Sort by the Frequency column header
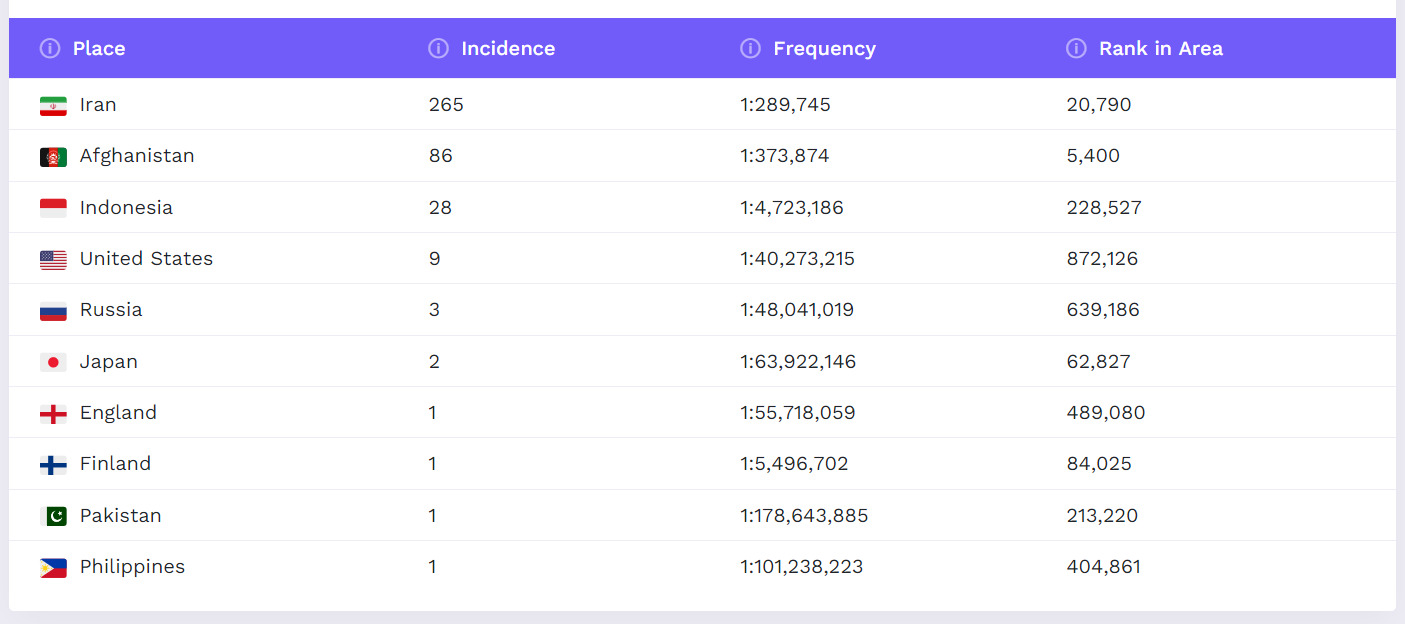Screen dimensions: 1405x624 click(824, 48)
